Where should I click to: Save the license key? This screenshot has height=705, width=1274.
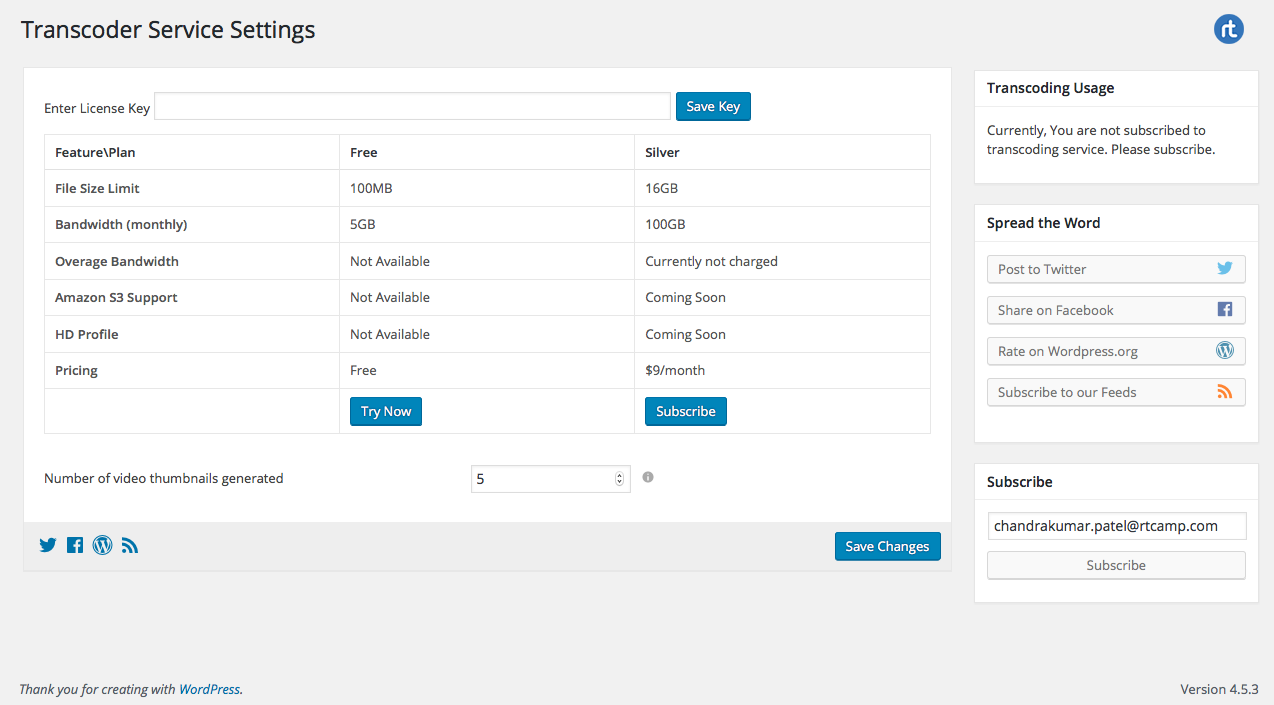tap(713, 106)
